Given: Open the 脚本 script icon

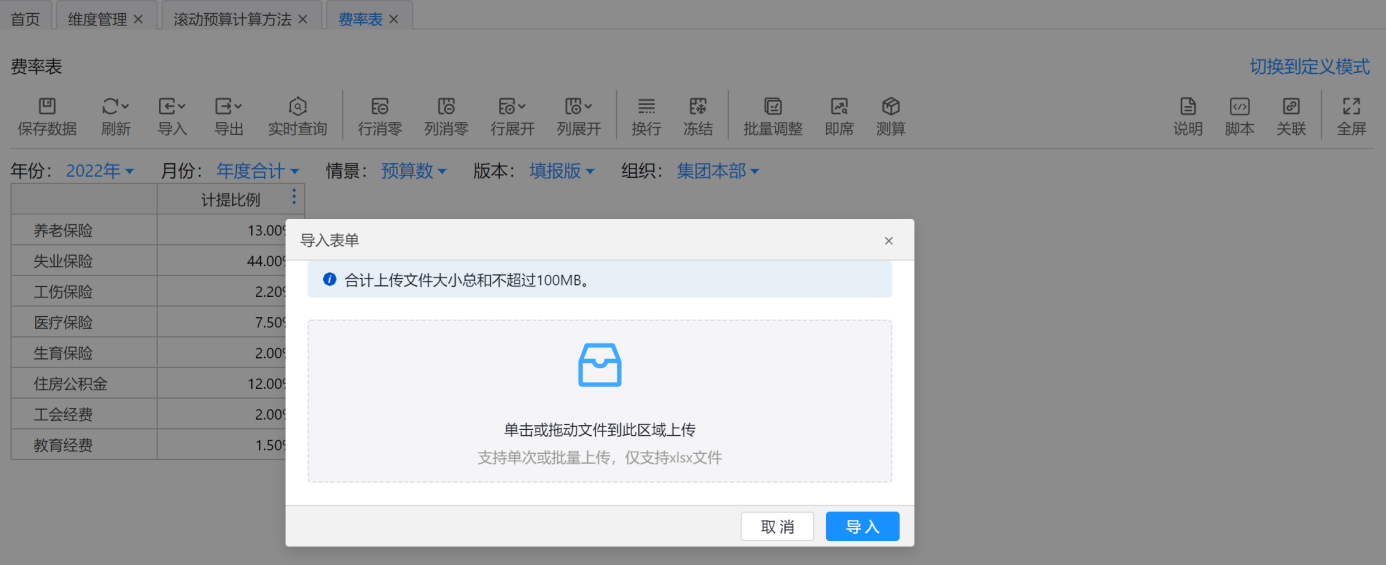Looking at the screenshot, I should pyautogui.click(x=1239, y=107).
